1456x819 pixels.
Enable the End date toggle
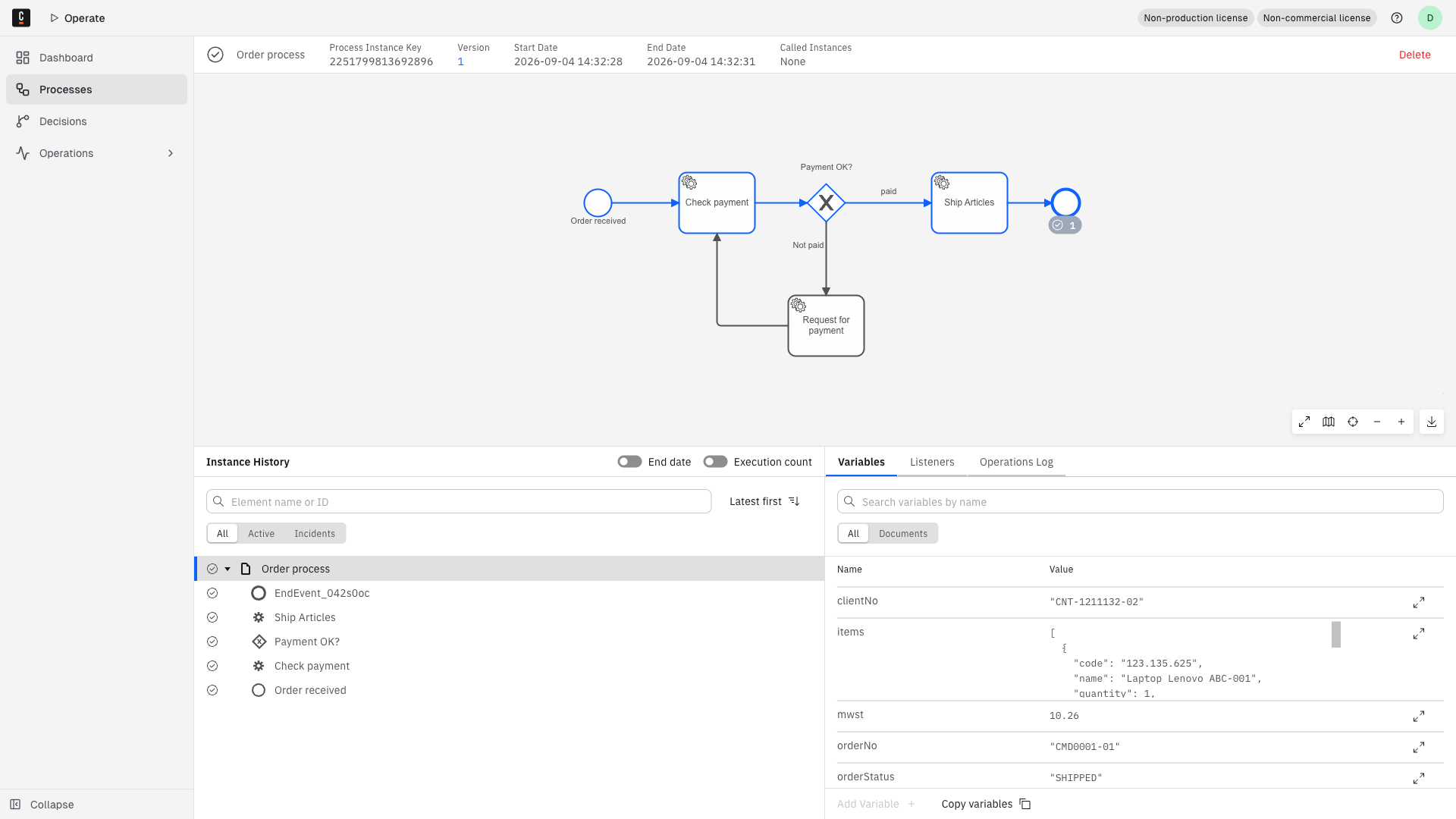[x=629, y=462]
